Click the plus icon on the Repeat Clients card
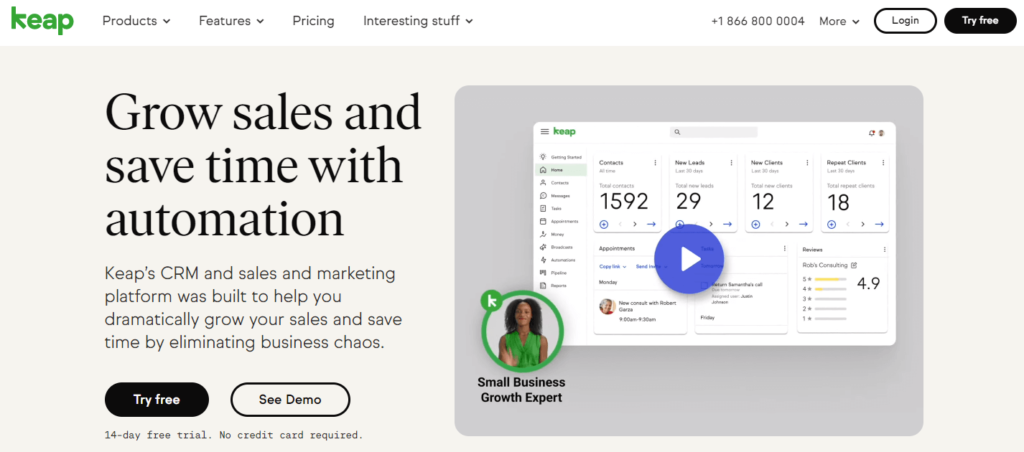 [x=831, y=224]
